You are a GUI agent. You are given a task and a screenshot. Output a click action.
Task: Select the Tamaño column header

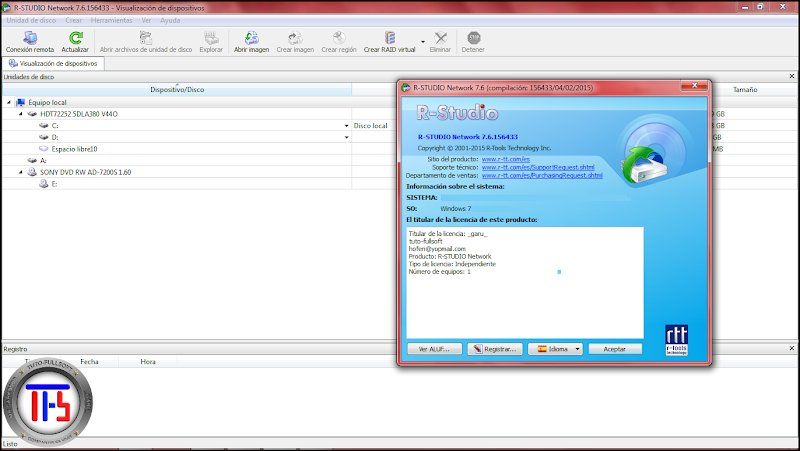(x=745, y=90)
